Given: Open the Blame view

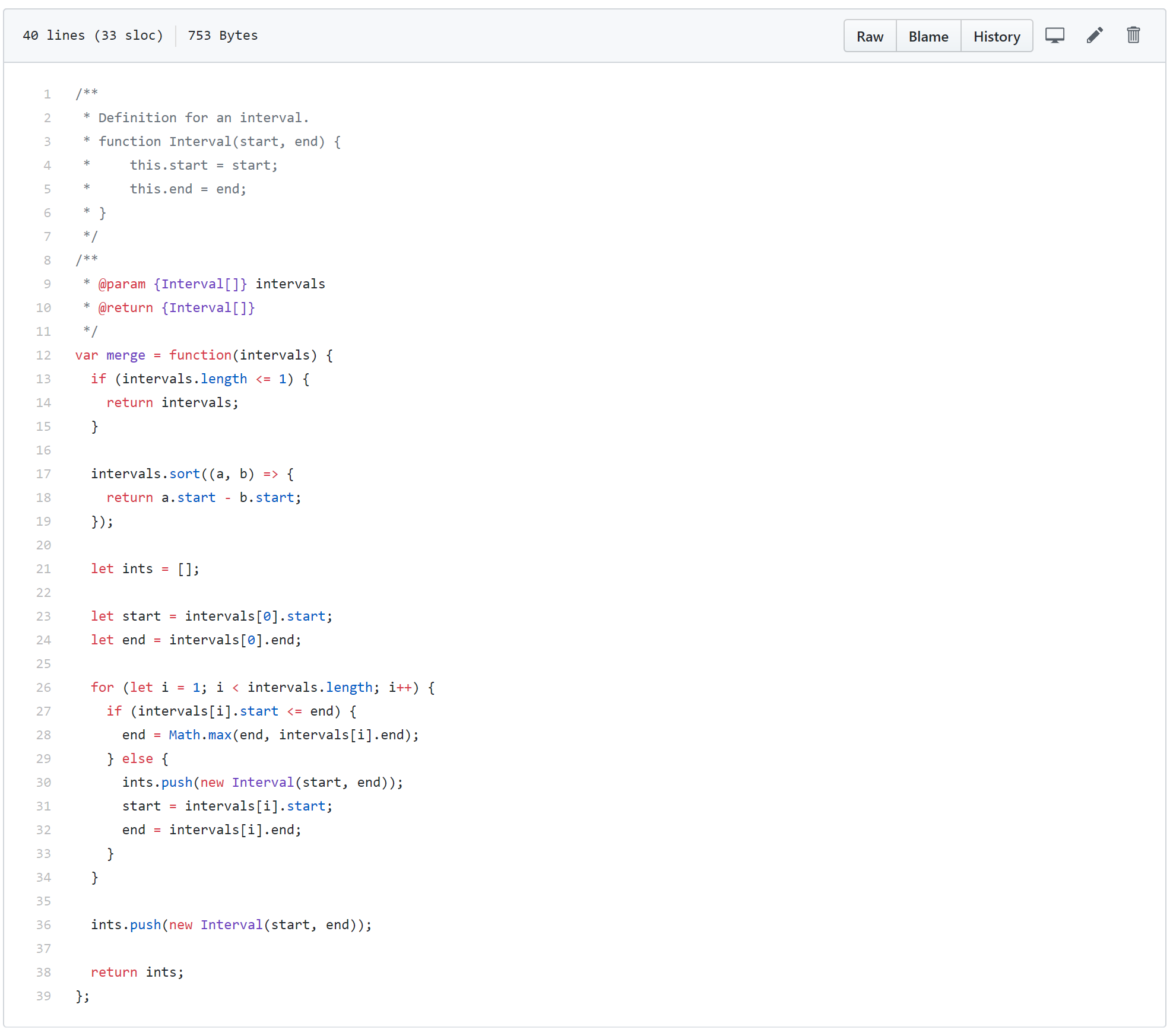Looking at the screenshot, I should click(x=928, y=36).
